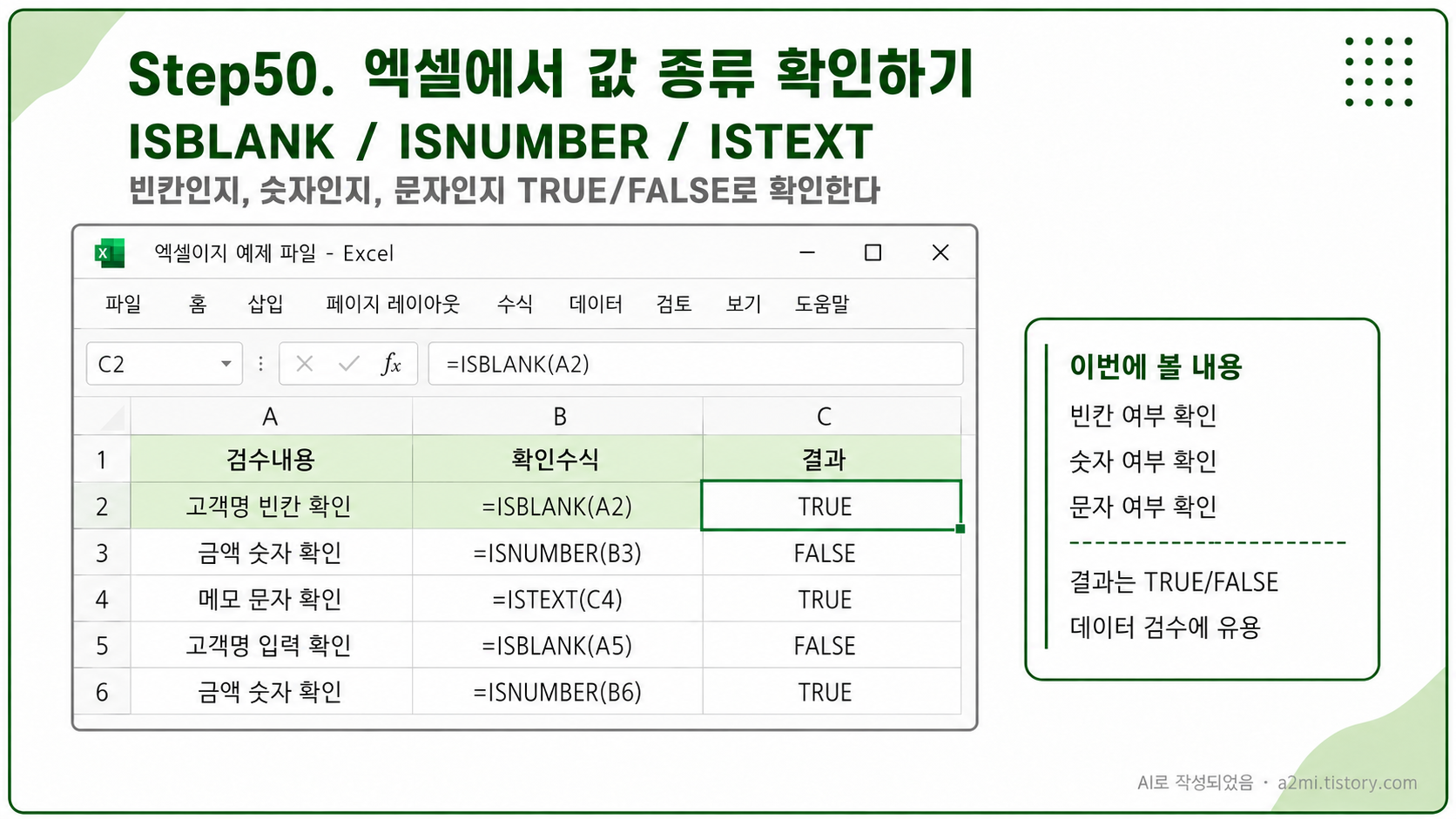Screen dimensions: 1456x819
Task: Open the 파일 menu tab
Action: tap(123, 304)
